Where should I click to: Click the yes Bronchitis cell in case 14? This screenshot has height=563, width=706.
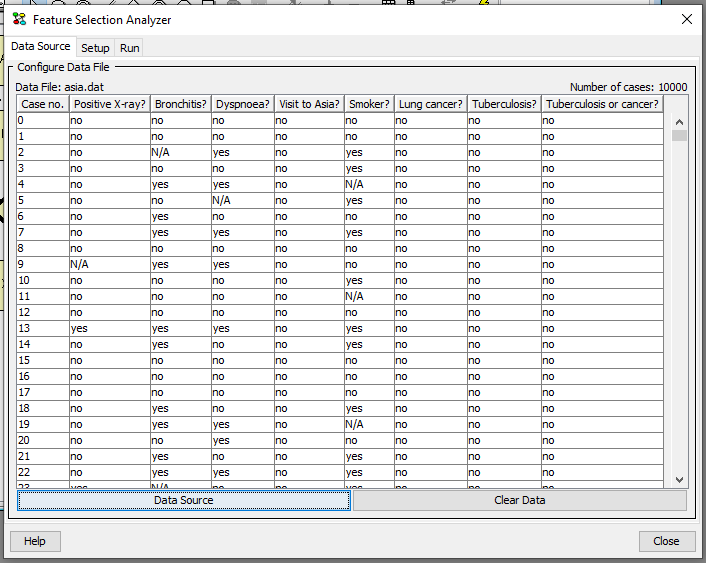tap(181, 344)
